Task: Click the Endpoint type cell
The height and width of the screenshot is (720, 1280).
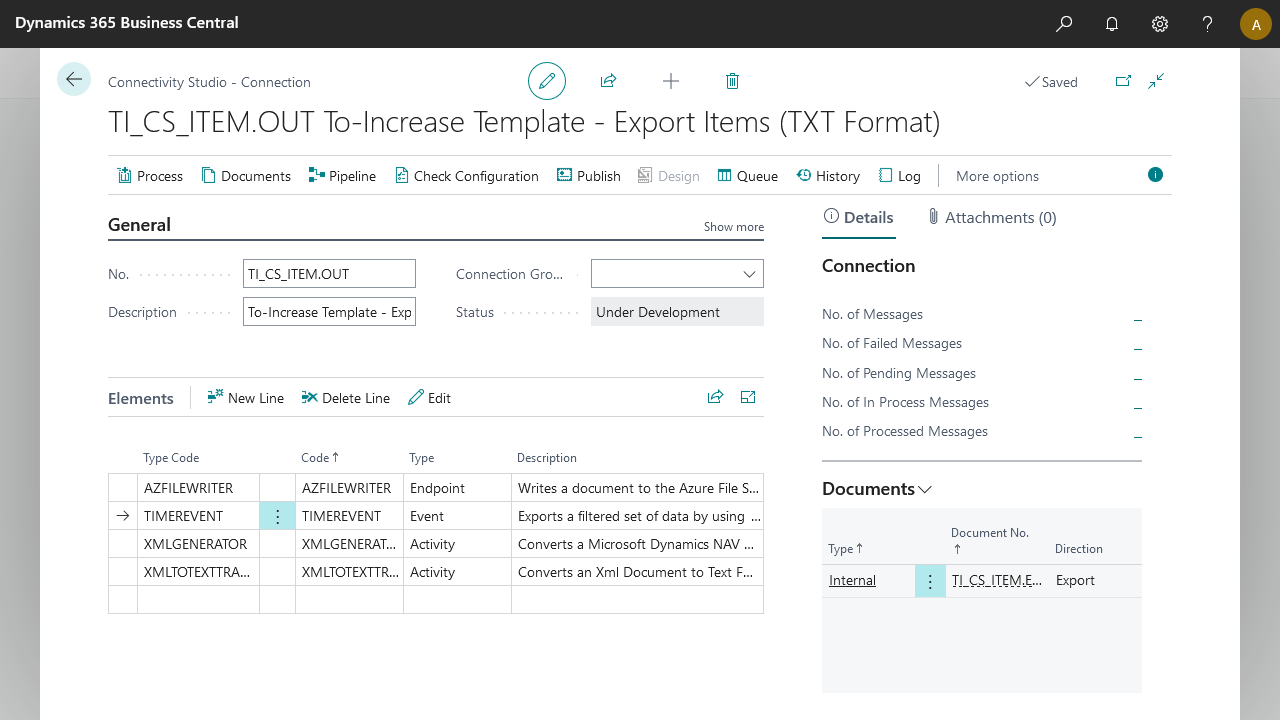Action: pos(457,488)
